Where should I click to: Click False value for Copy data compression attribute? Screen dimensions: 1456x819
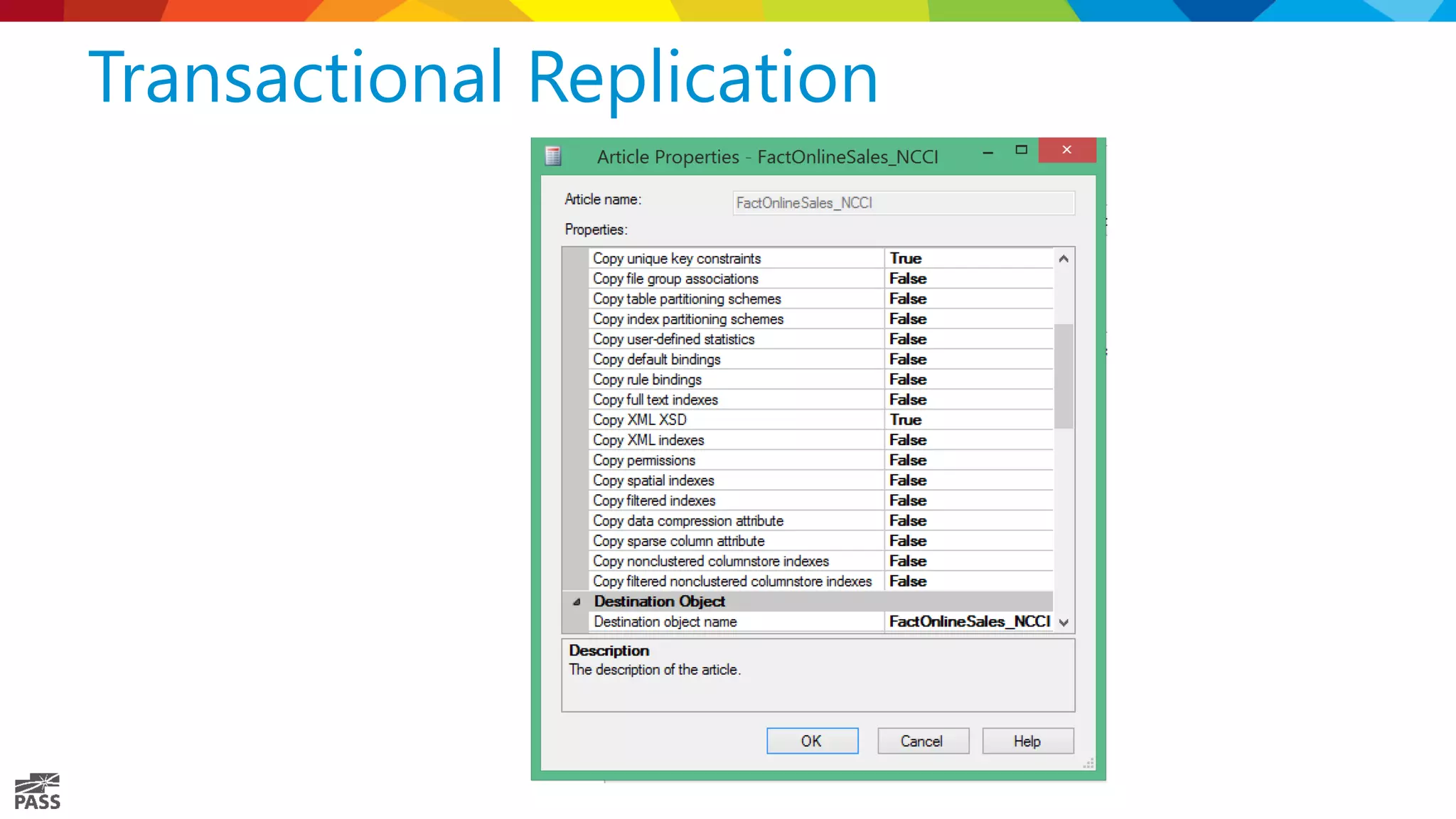pyautogui.click(x=908, y=520)
